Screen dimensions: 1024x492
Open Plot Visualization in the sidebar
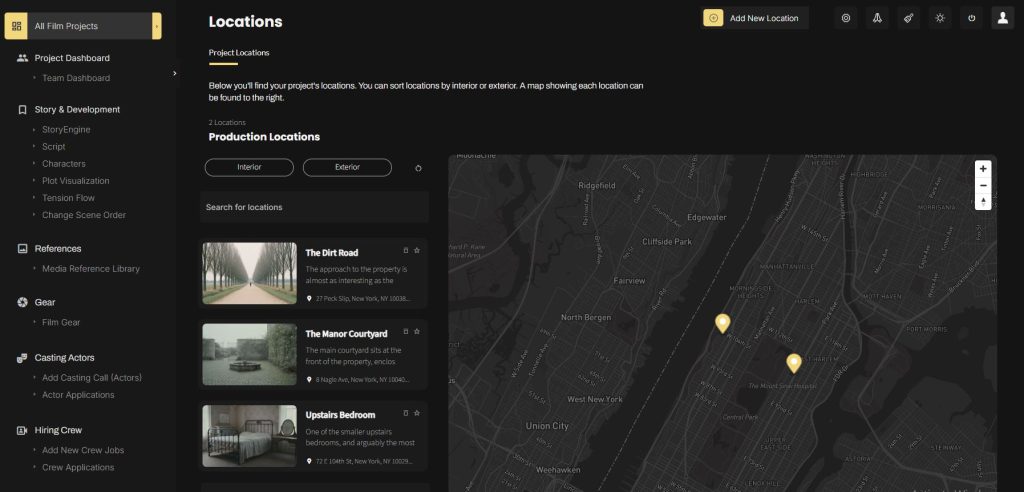click(x=76, y=180)
